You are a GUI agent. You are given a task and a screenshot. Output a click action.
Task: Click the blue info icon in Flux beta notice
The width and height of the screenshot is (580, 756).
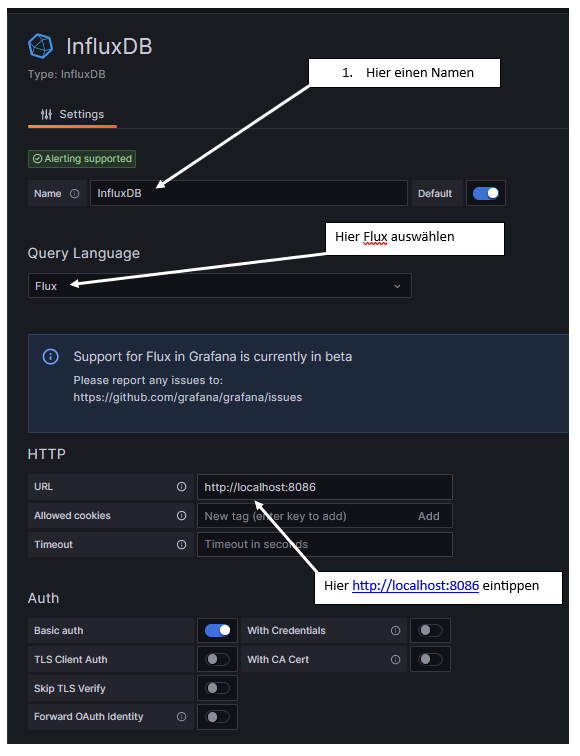[51, 357]
